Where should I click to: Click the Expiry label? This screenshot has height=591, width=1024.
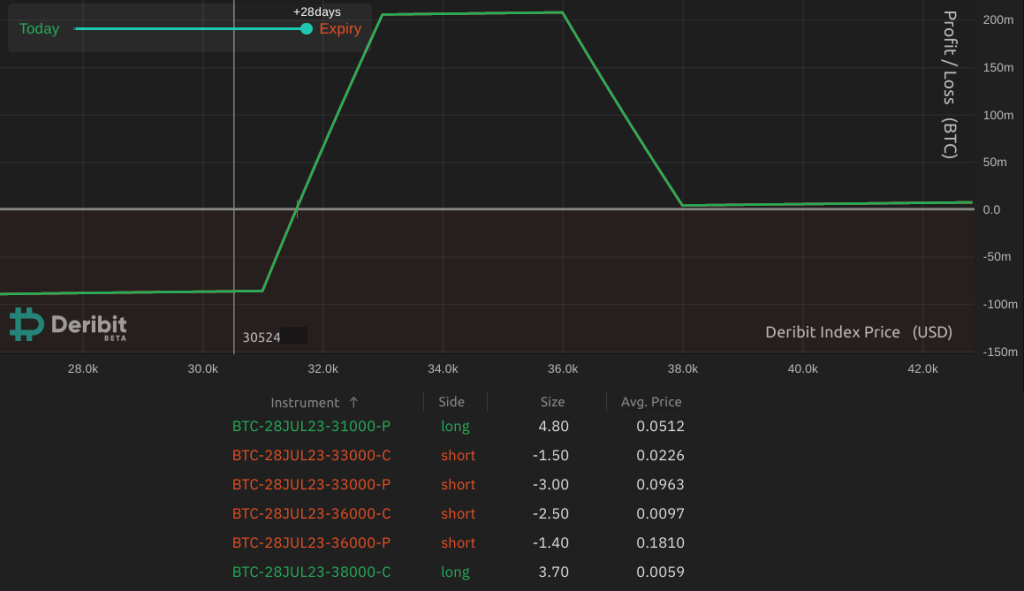[340, 29]
